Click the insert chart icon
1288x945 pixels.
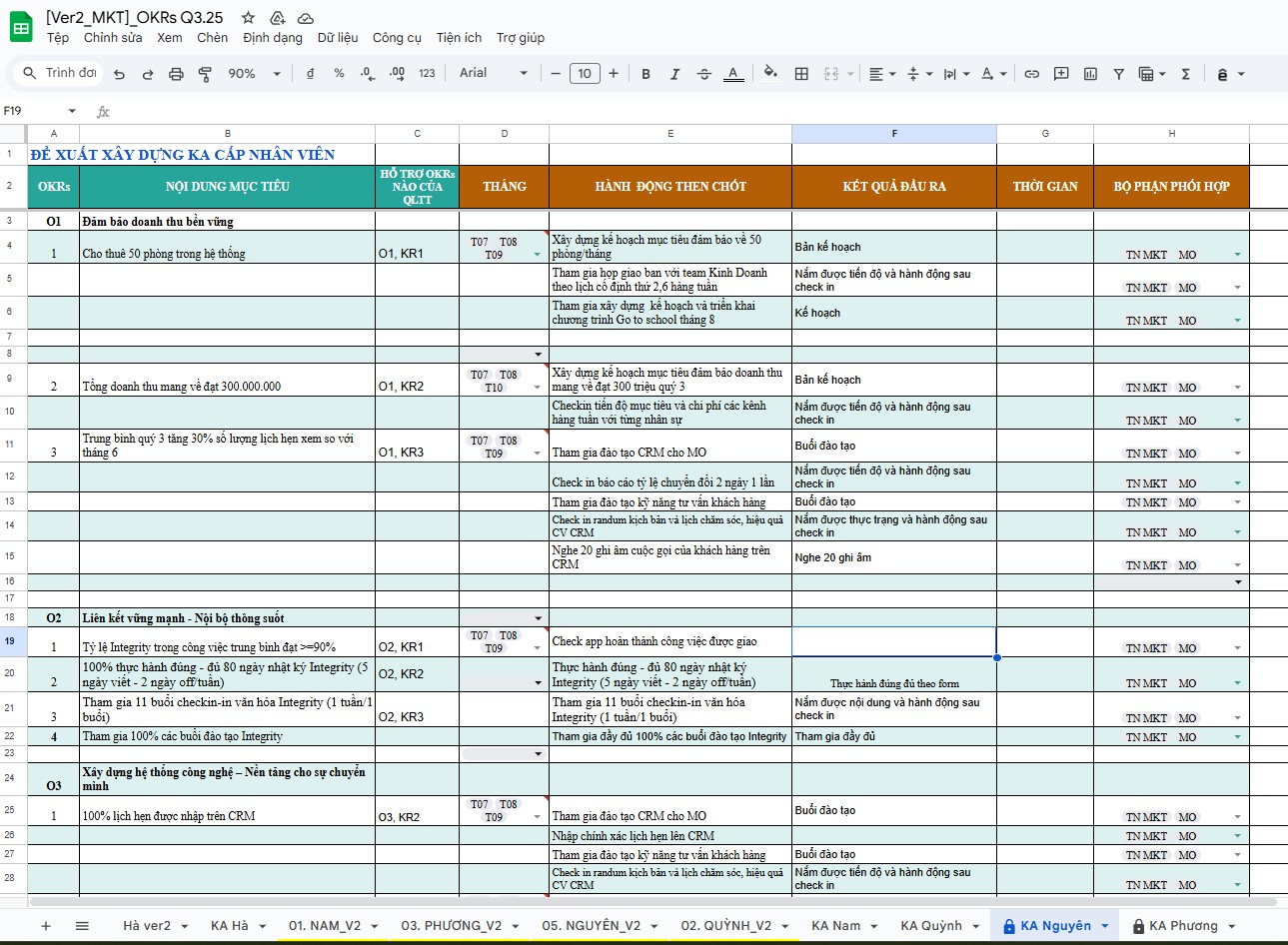[x=1090, y=74]
